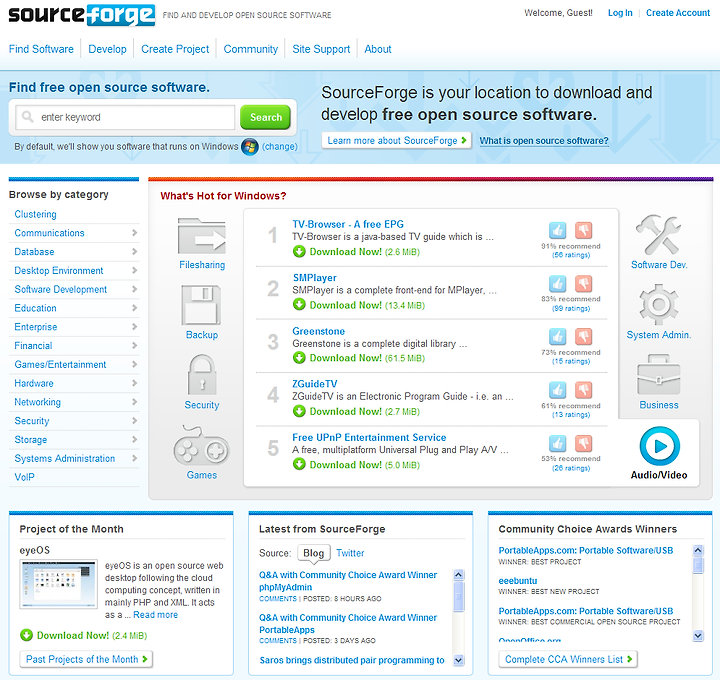The height and width of the screenshot is (680, 720).
Task: Open the Clustering category
Action: [35, 214]
